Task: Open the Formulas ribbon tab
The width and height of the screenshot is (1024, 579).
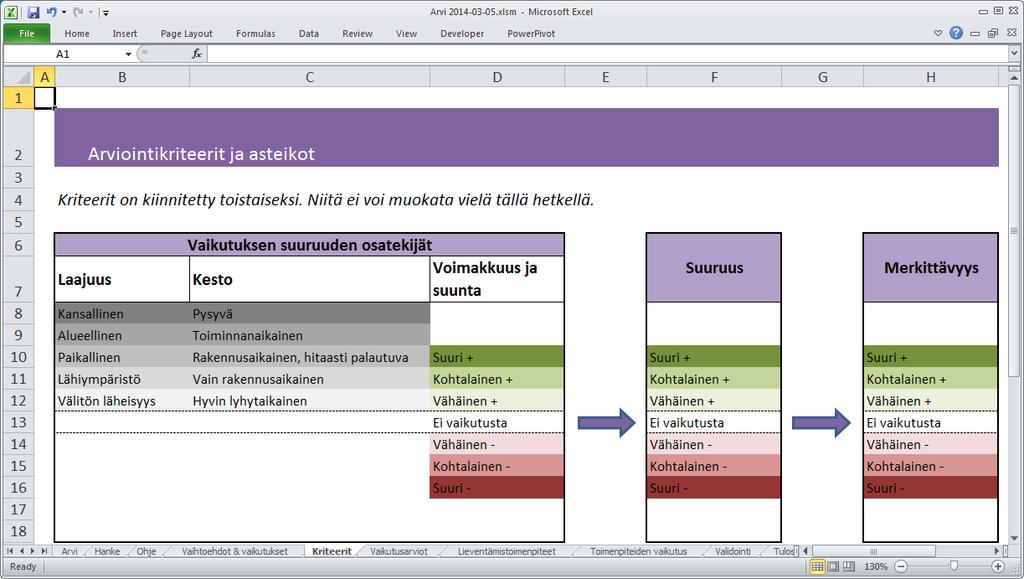Action: click(x=256, y=33)
